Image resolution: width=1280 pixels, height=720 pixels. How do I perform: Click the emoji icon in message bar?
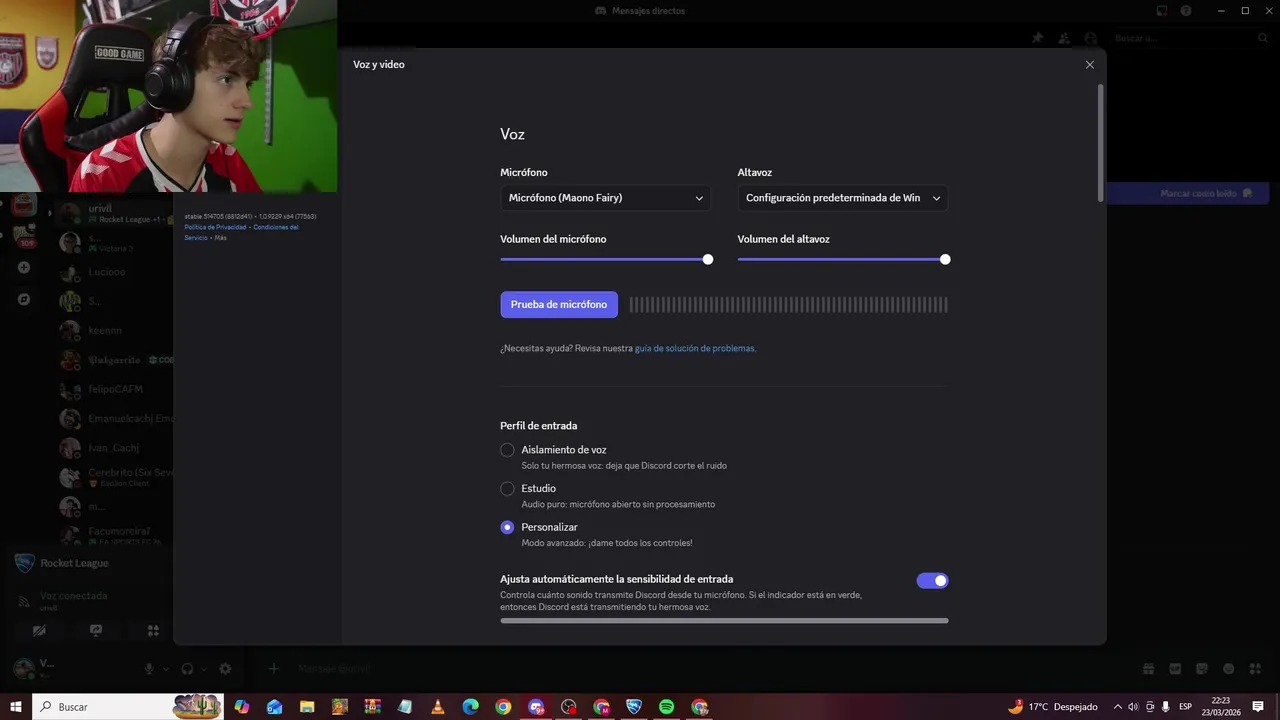coord(1228,669)
